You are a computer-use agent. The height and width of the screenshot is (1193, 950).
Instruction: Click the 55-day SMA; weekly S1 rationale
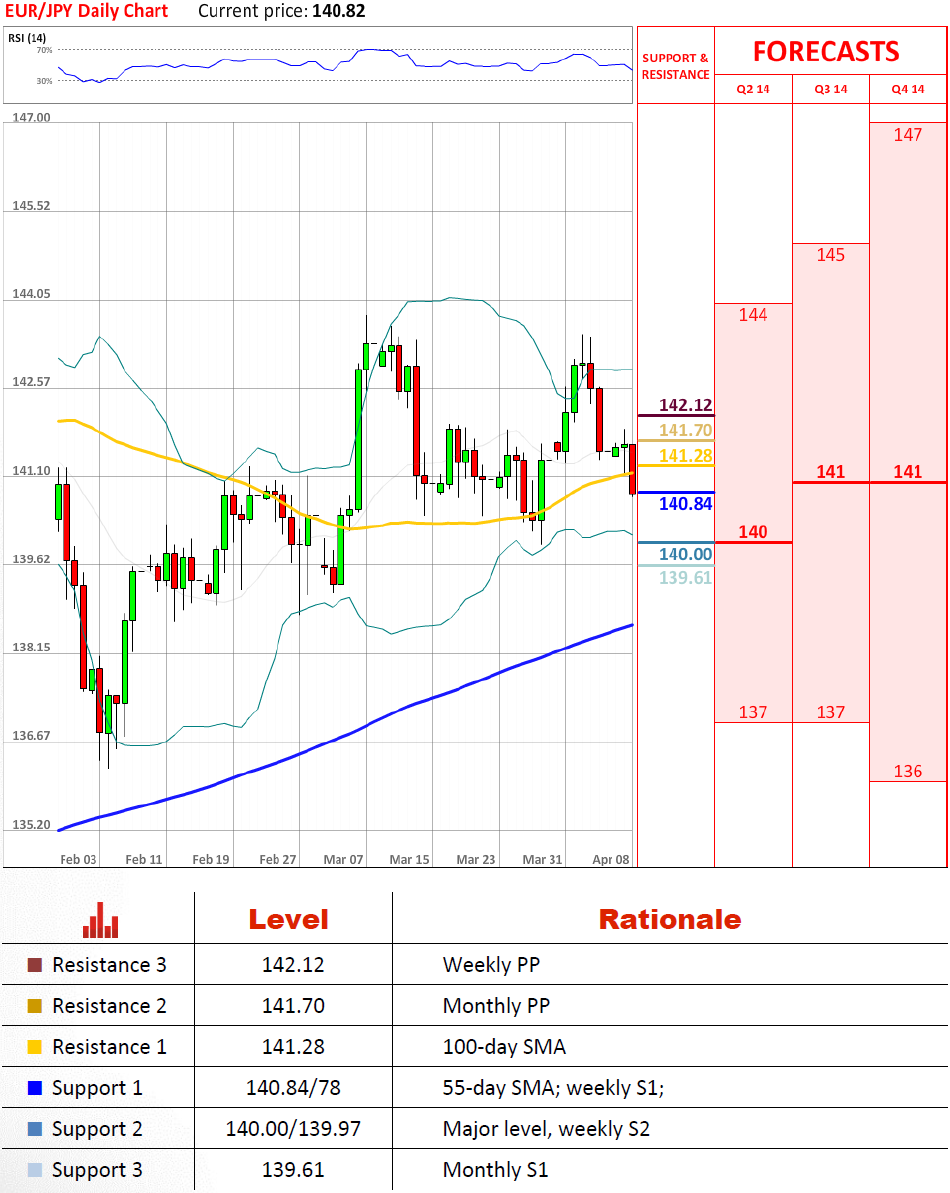(553, 1088)
